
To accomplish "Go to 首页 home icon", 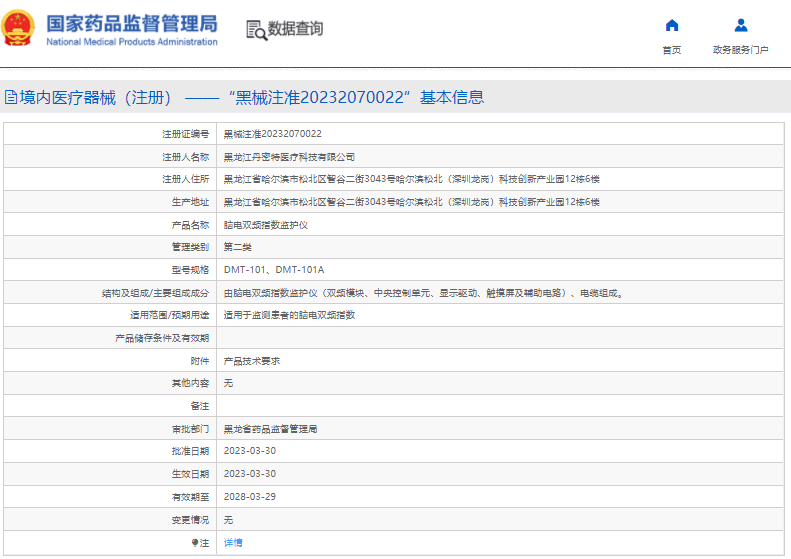I will coord(671,25).
